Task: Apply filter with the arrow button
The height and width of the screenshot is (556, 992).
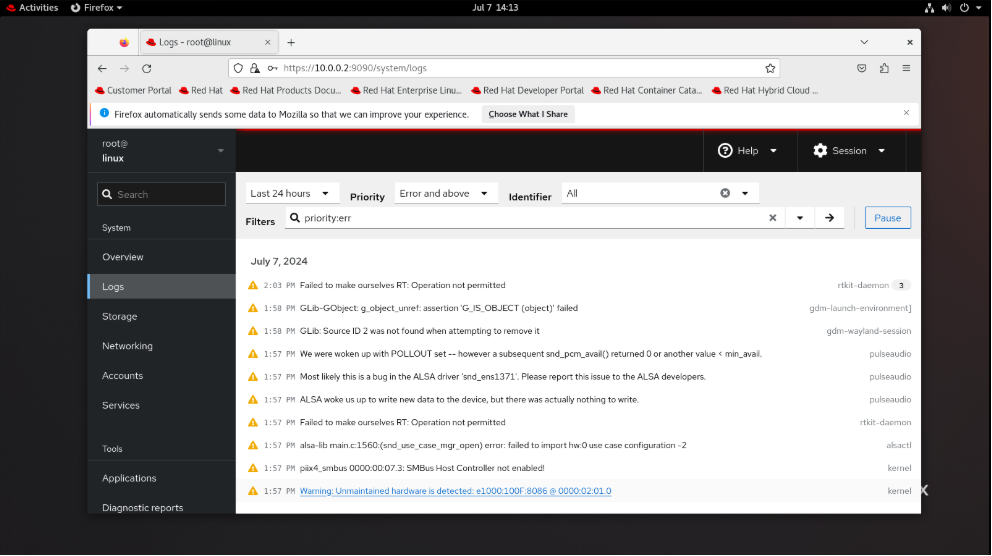Action: point(829,218)
